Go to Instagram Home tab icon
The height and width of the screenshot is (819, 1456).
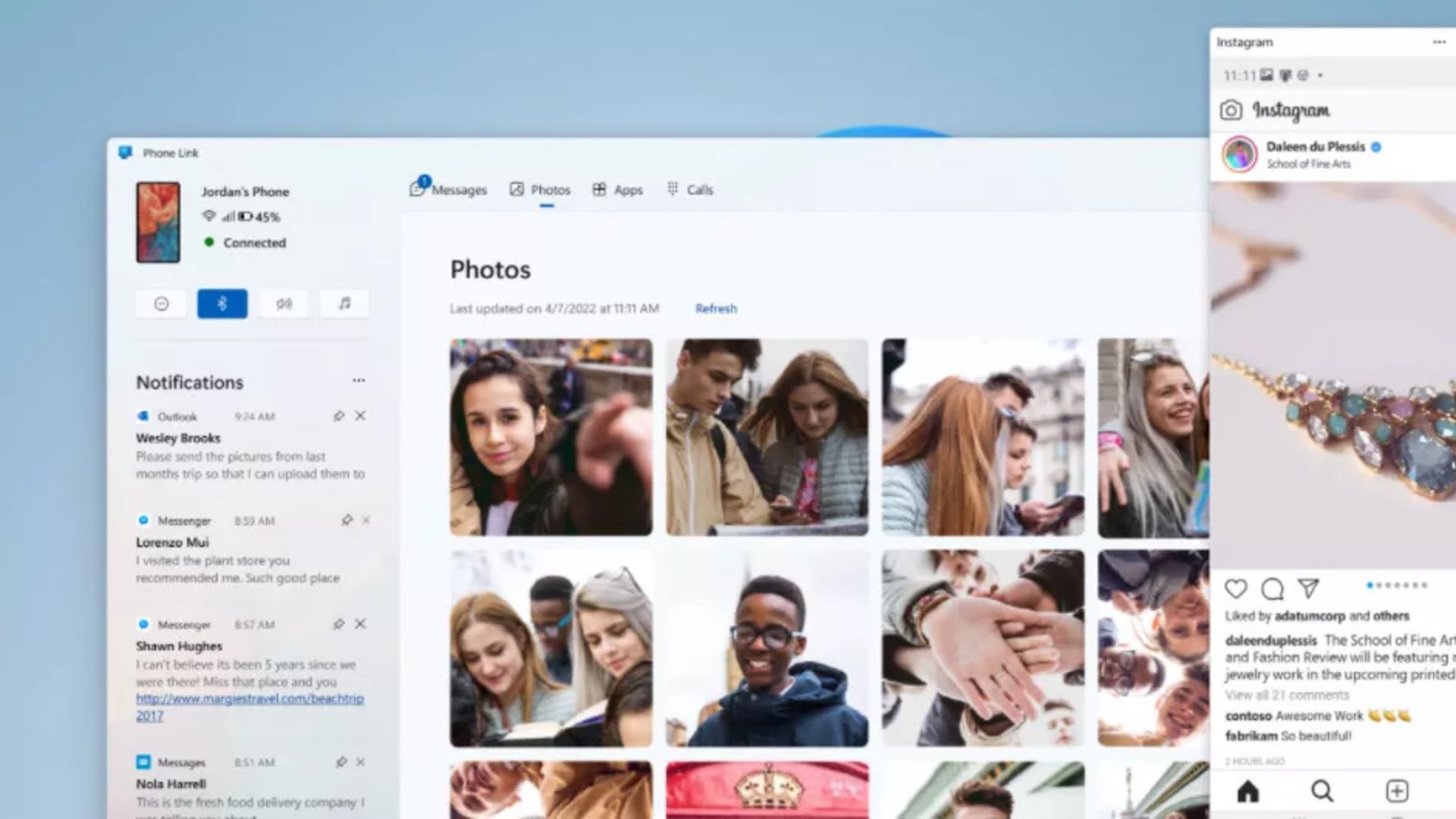(x=1247, y=791)
